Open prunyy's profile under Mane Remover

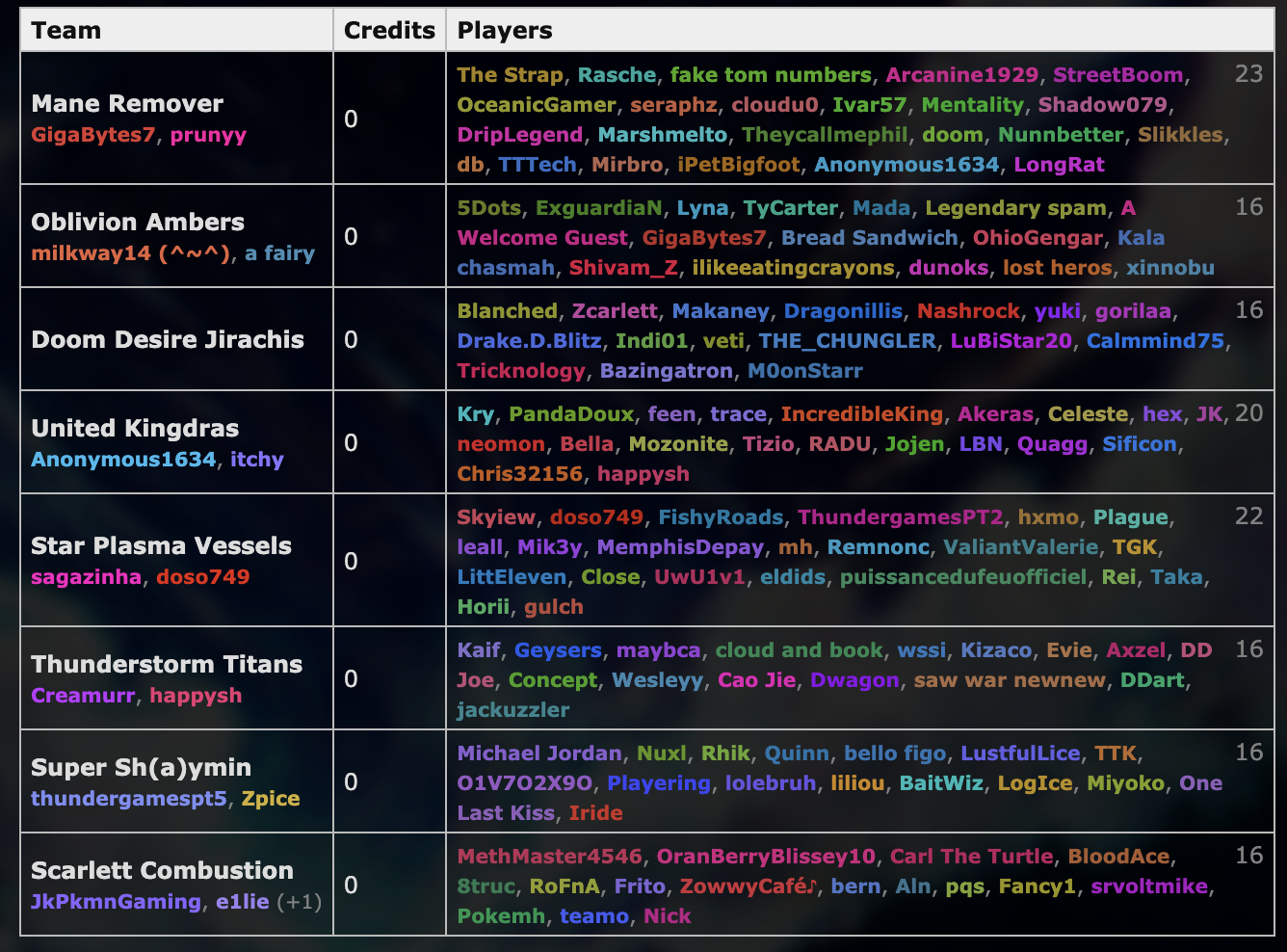coord(208,135)
